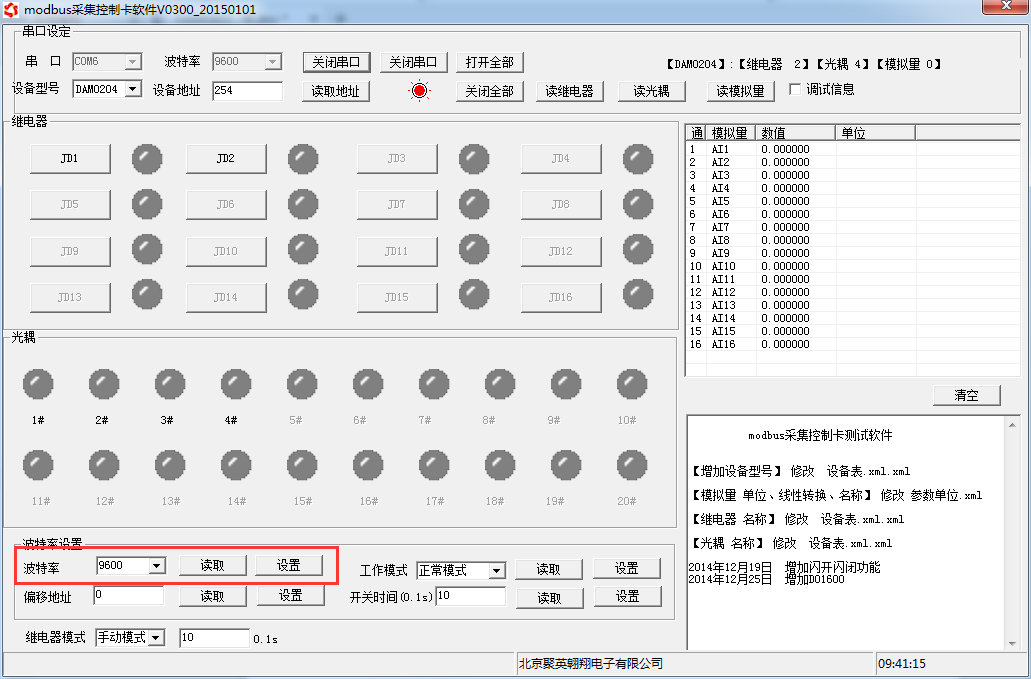Select the AI16 row in analog table

853,344
